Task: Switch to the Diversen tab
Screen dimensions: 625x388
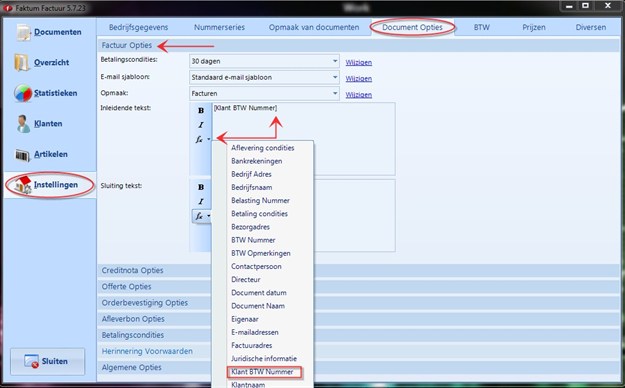Action: (x=590, y=28)
